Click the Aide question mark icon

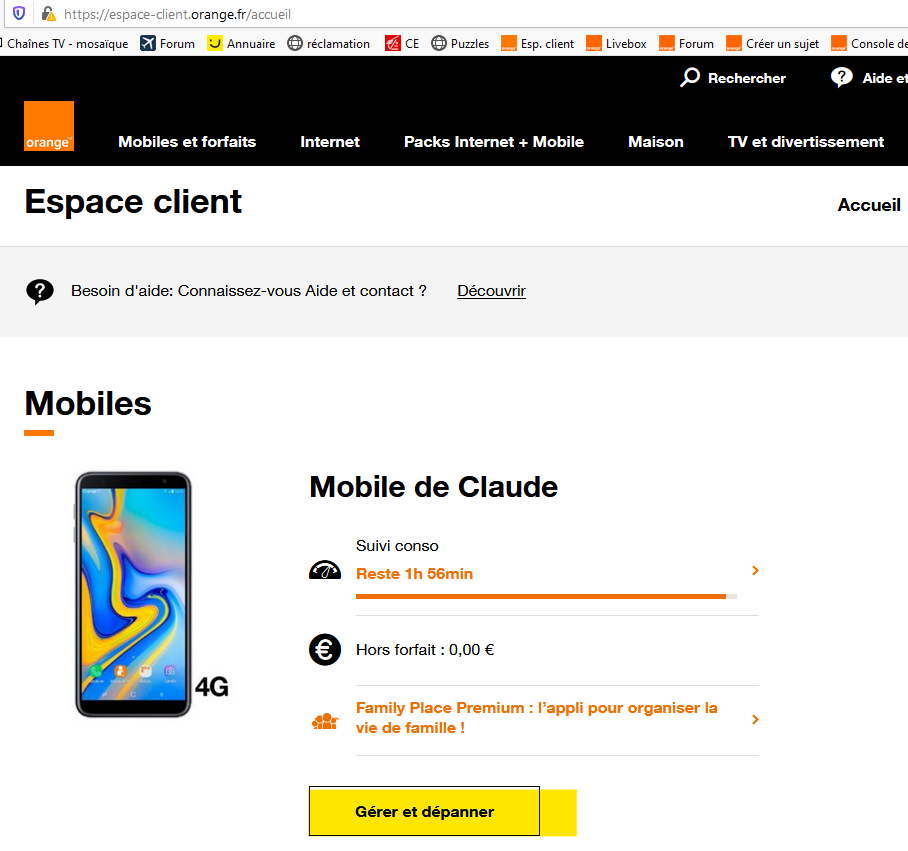(x=842, y=78)
